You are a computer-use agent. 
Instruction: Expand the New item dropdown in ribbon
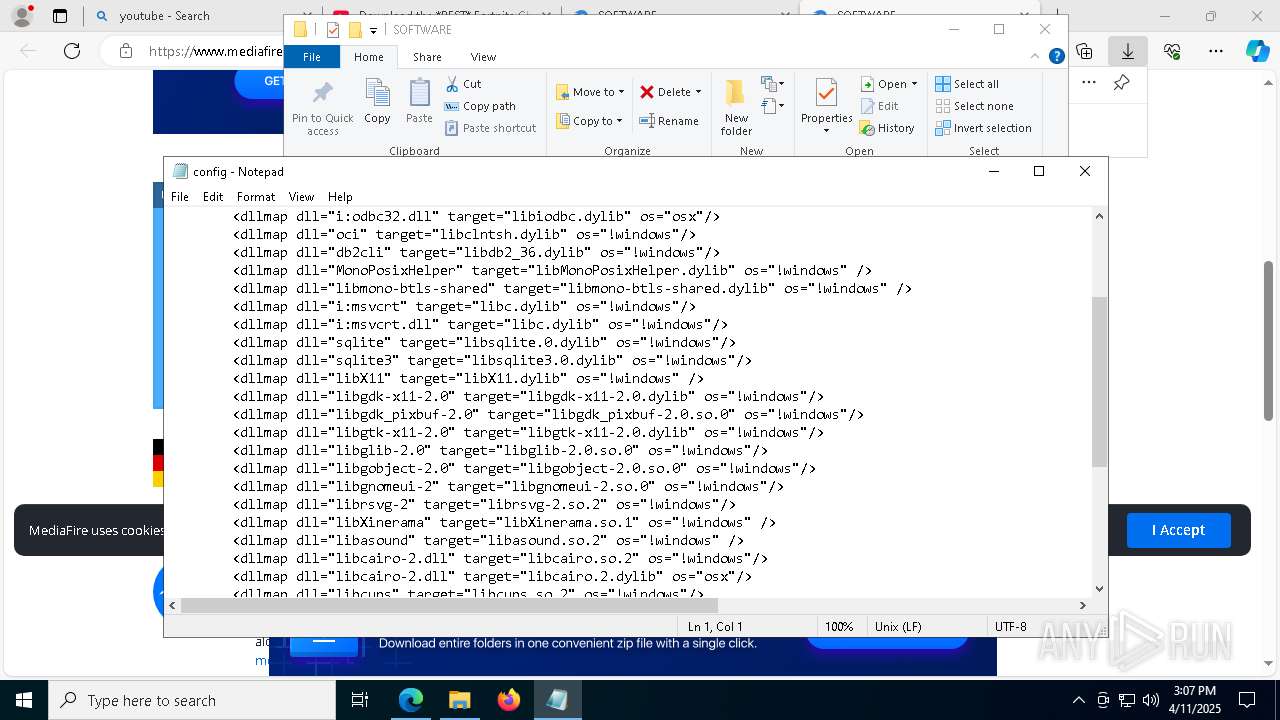pyautogui.click(x=773, y=84)
